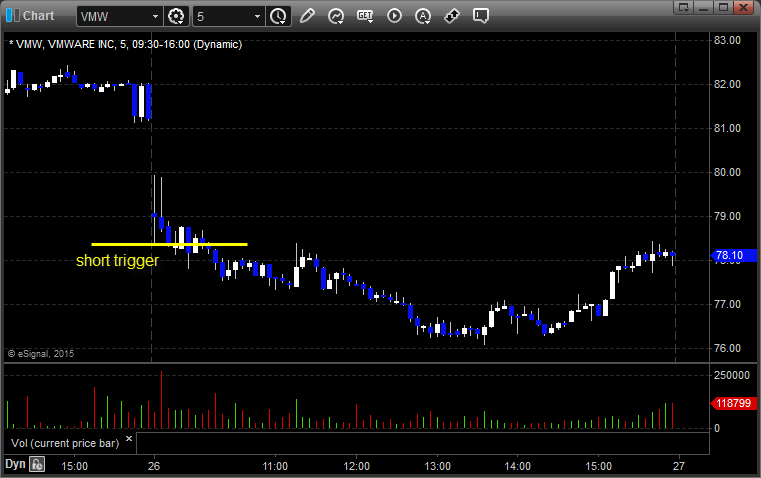
Task: Expand the interval 5 dropdown
Action: (257, 16)
